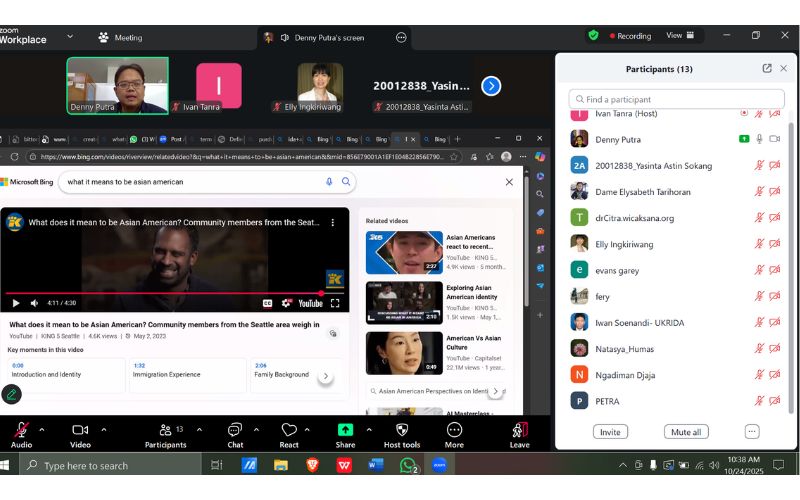Image resolution: width=800 pixels, height=500 pixels.
Task: Click the video progress bar
Action: pos(160,293)
